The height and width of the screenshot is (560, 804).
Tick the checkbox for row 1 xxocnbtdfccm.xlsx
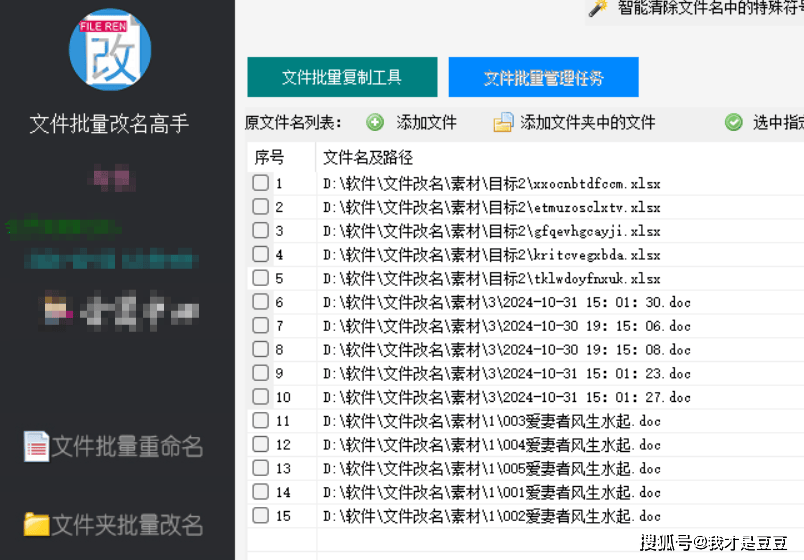pyautogui.click(x=260, y=183)
